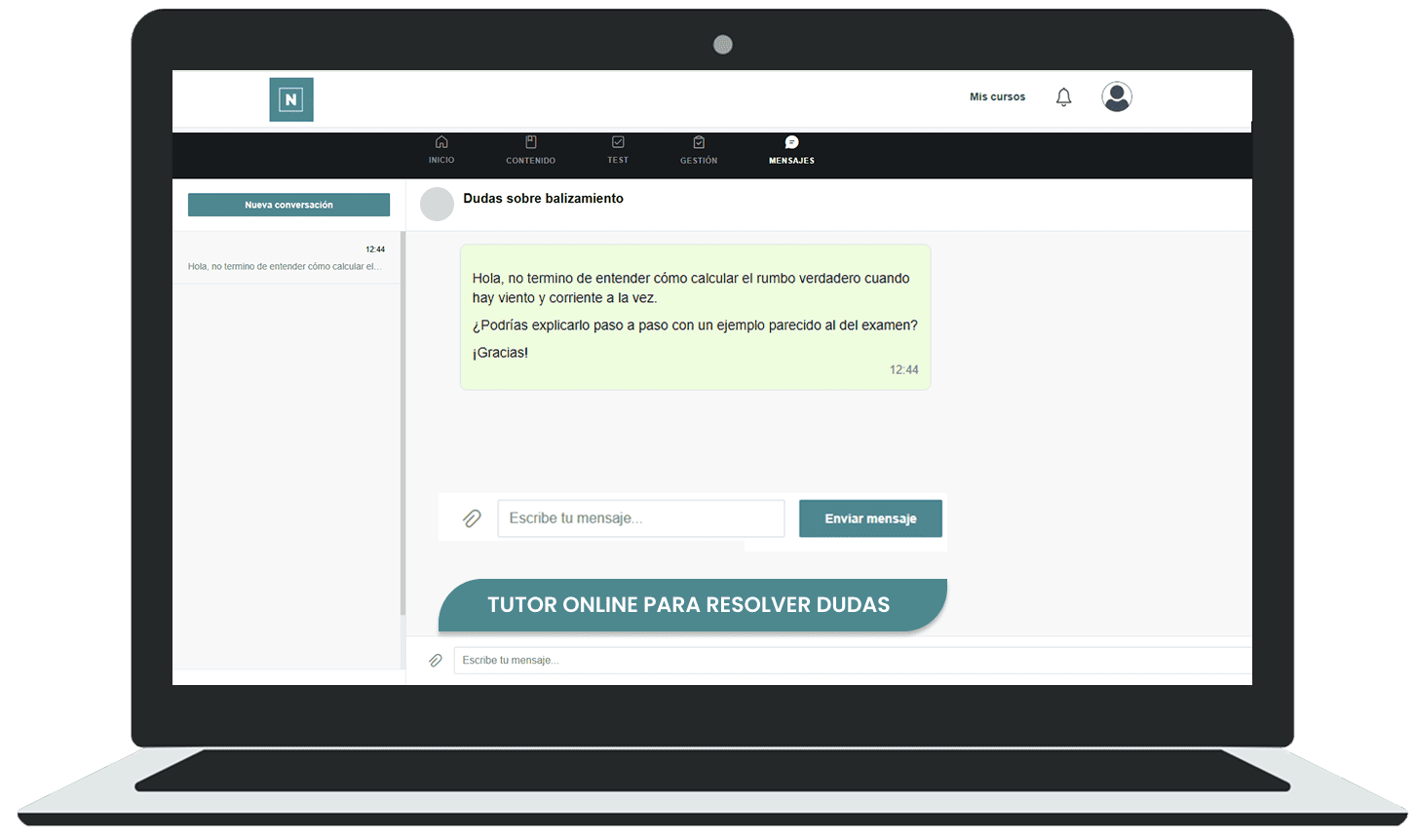This screenshot has width=1416, height=840.
Task: Check alerts via the notification bell
Action: 1062,96
